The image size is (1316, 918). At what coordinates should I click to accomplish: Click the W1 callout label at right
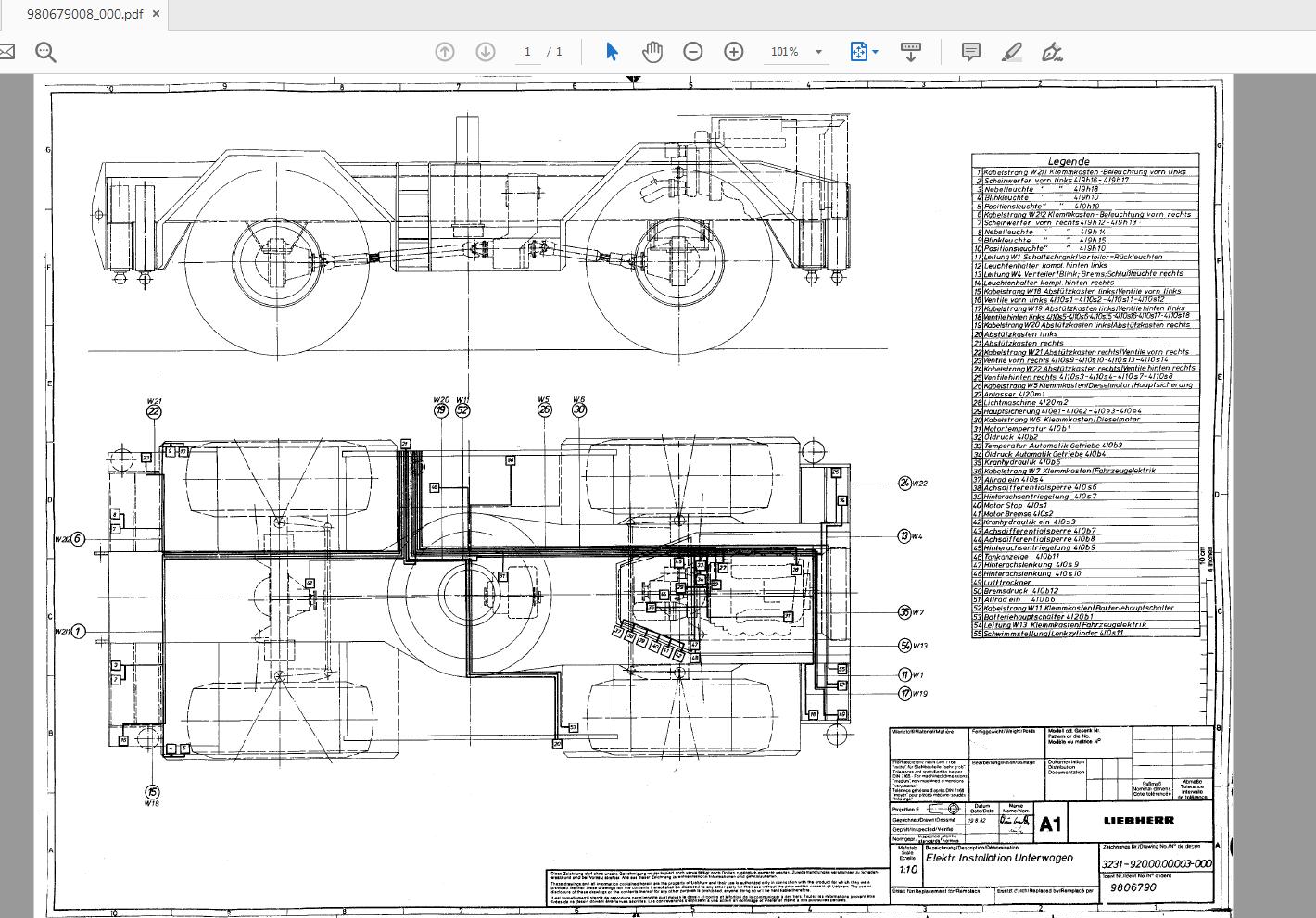[917, 675]
